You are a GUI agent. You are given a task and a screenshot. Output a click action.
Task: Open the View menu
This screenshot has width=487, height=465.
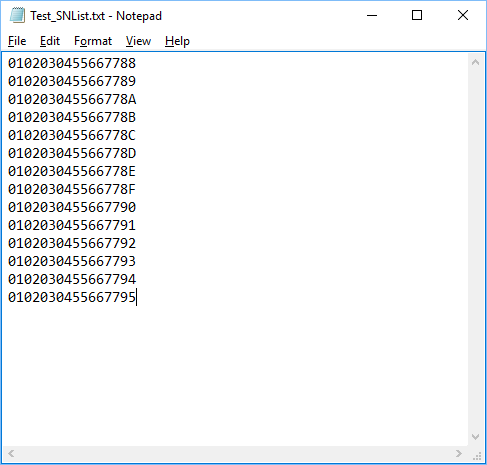(x=138, y=41)
